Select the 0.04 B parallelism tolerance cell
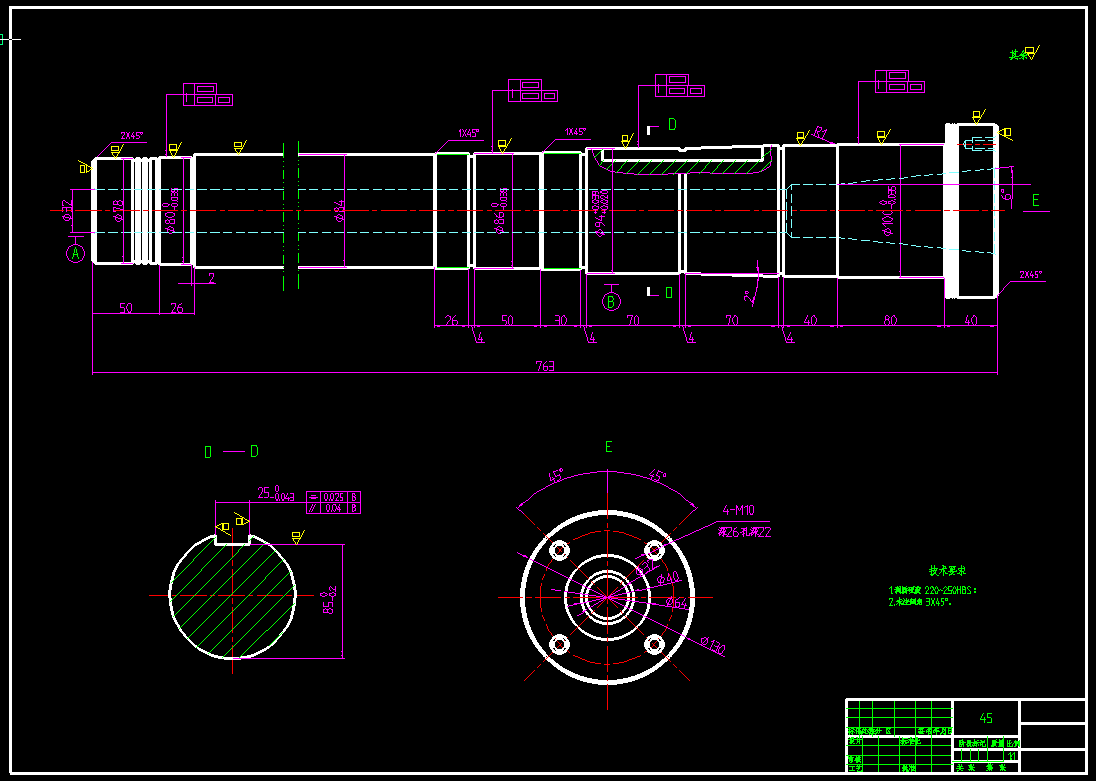The height and width of the screenshot is (781, 1096). pyautogui.click(x=333, y=508)
